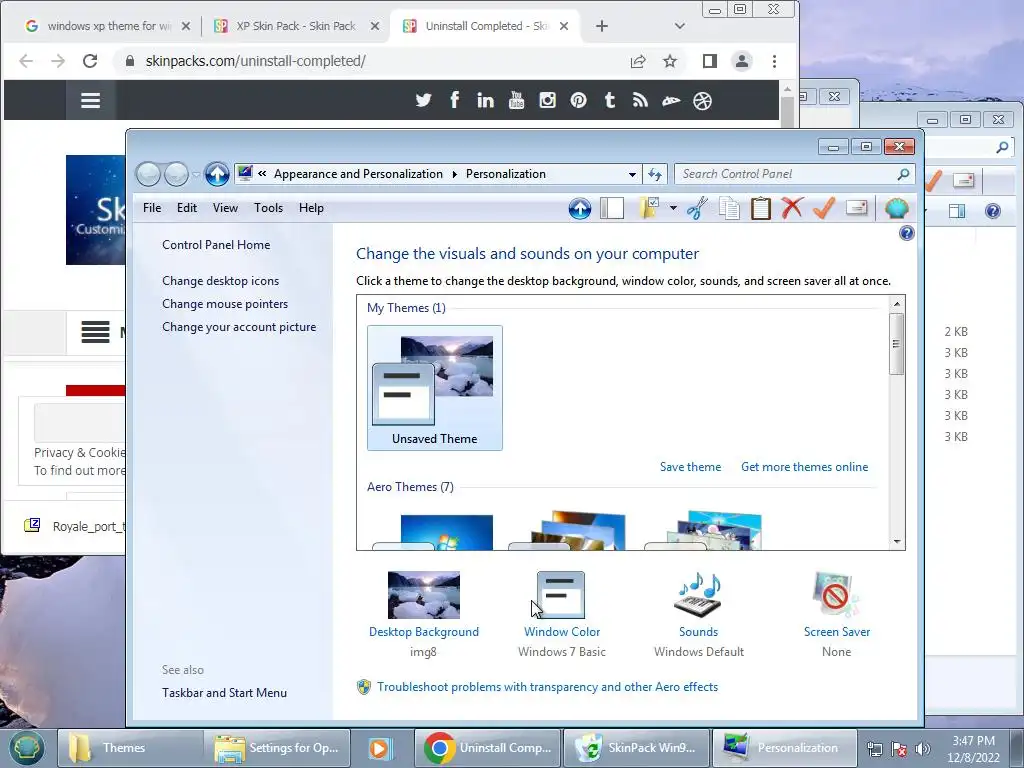Click Control Panel Home link
1024x768 pixels.
216,245
